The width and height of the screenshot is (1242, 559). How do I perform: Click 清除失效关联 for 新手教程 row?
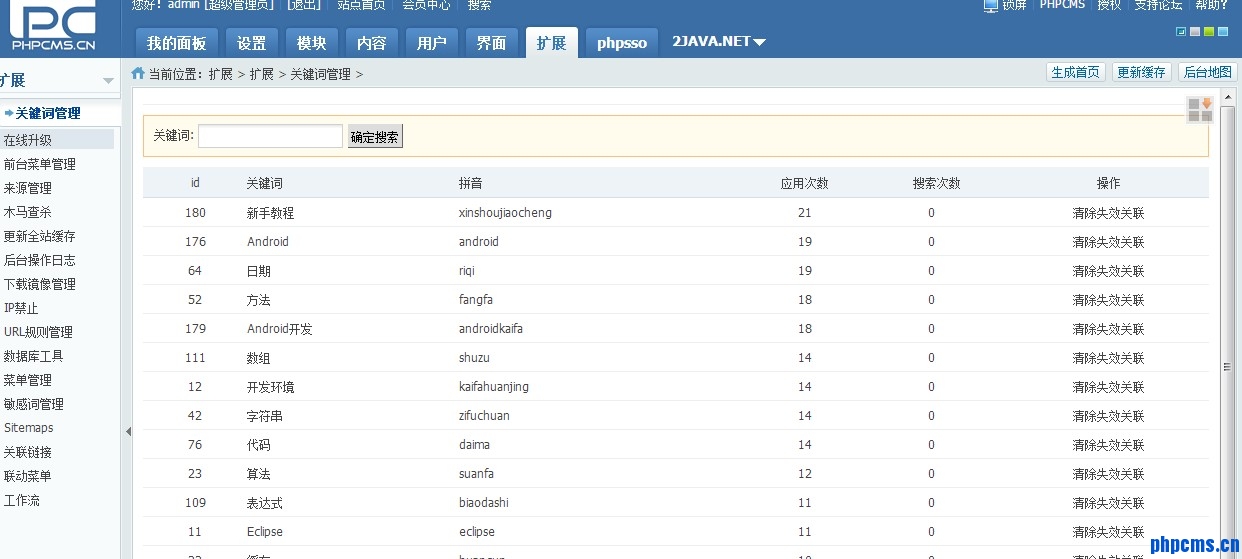[1108, 213]
